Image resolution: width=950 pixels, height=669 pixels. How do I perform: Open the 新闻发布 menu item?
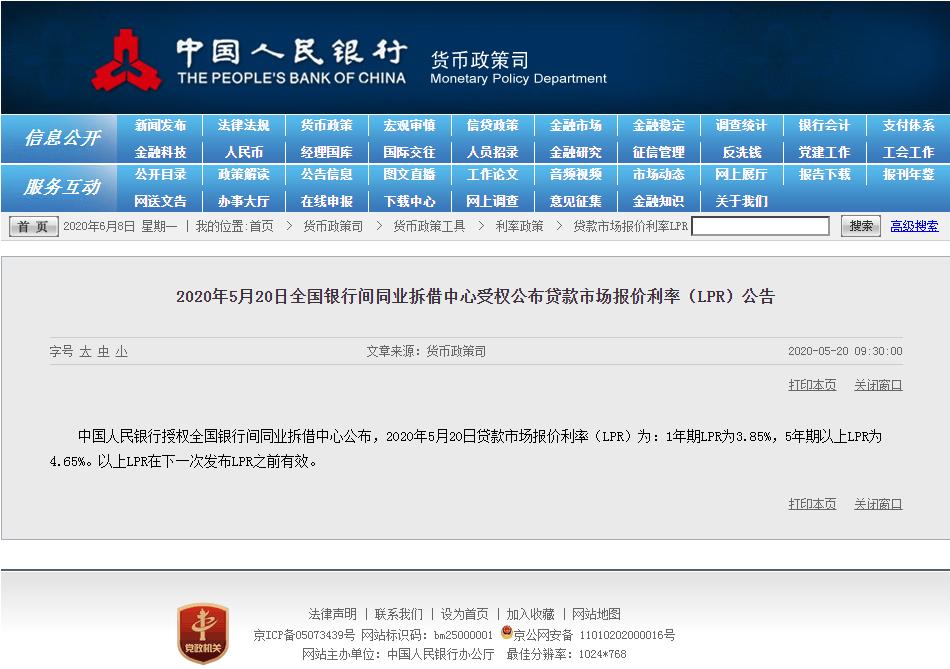tap(163, 126)
